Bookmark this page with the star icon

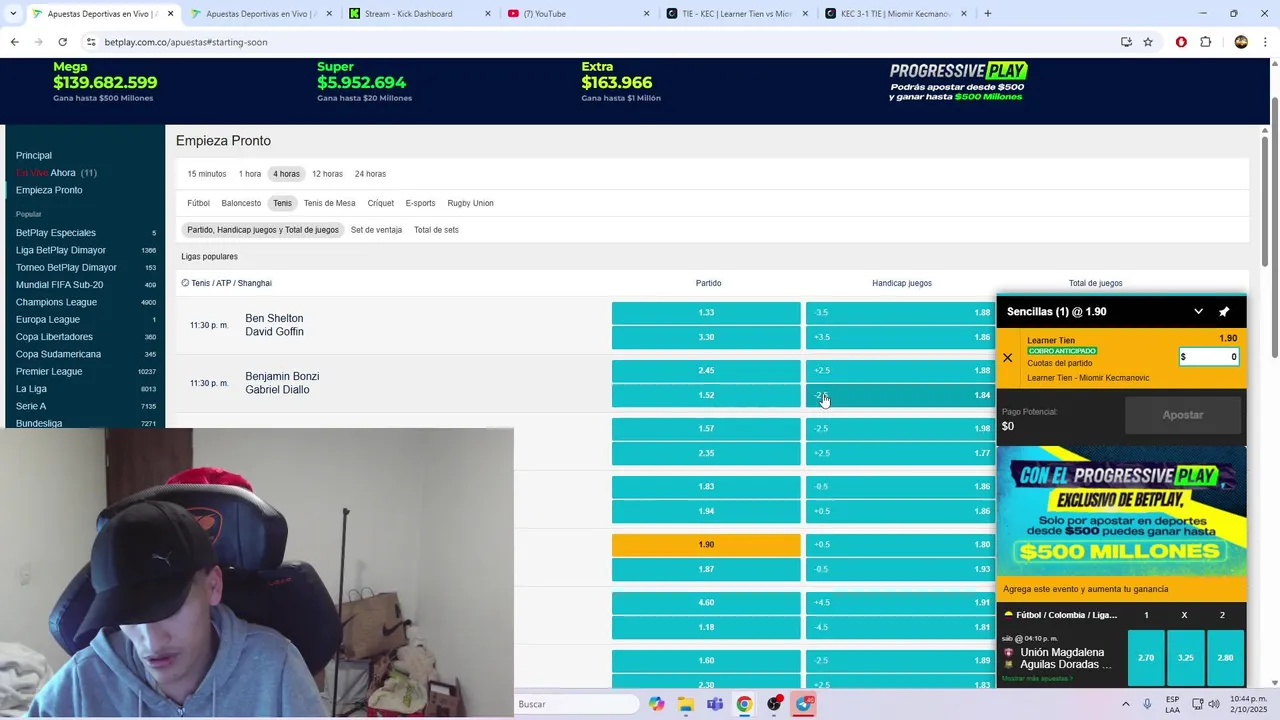[x=1148, y=42]
